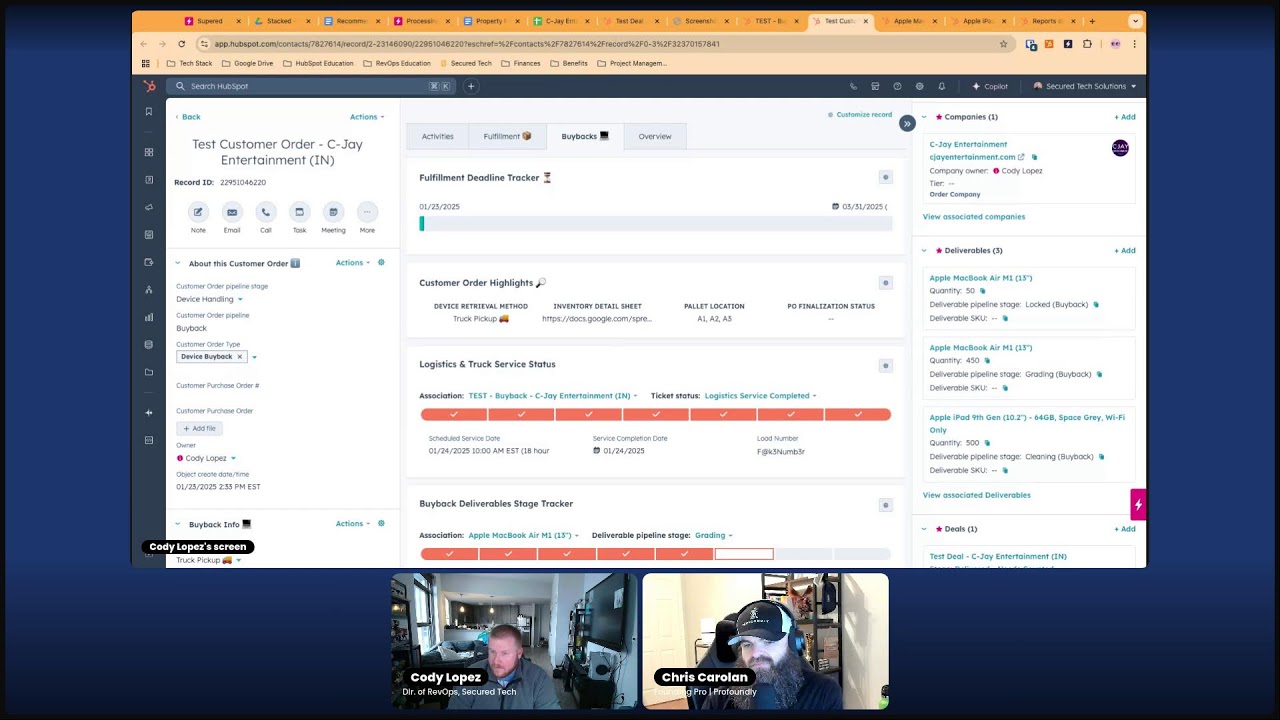Screen dimensions: 1280x720
Task: Open the marketplace icon in top bar
Action: click(875, 86)
